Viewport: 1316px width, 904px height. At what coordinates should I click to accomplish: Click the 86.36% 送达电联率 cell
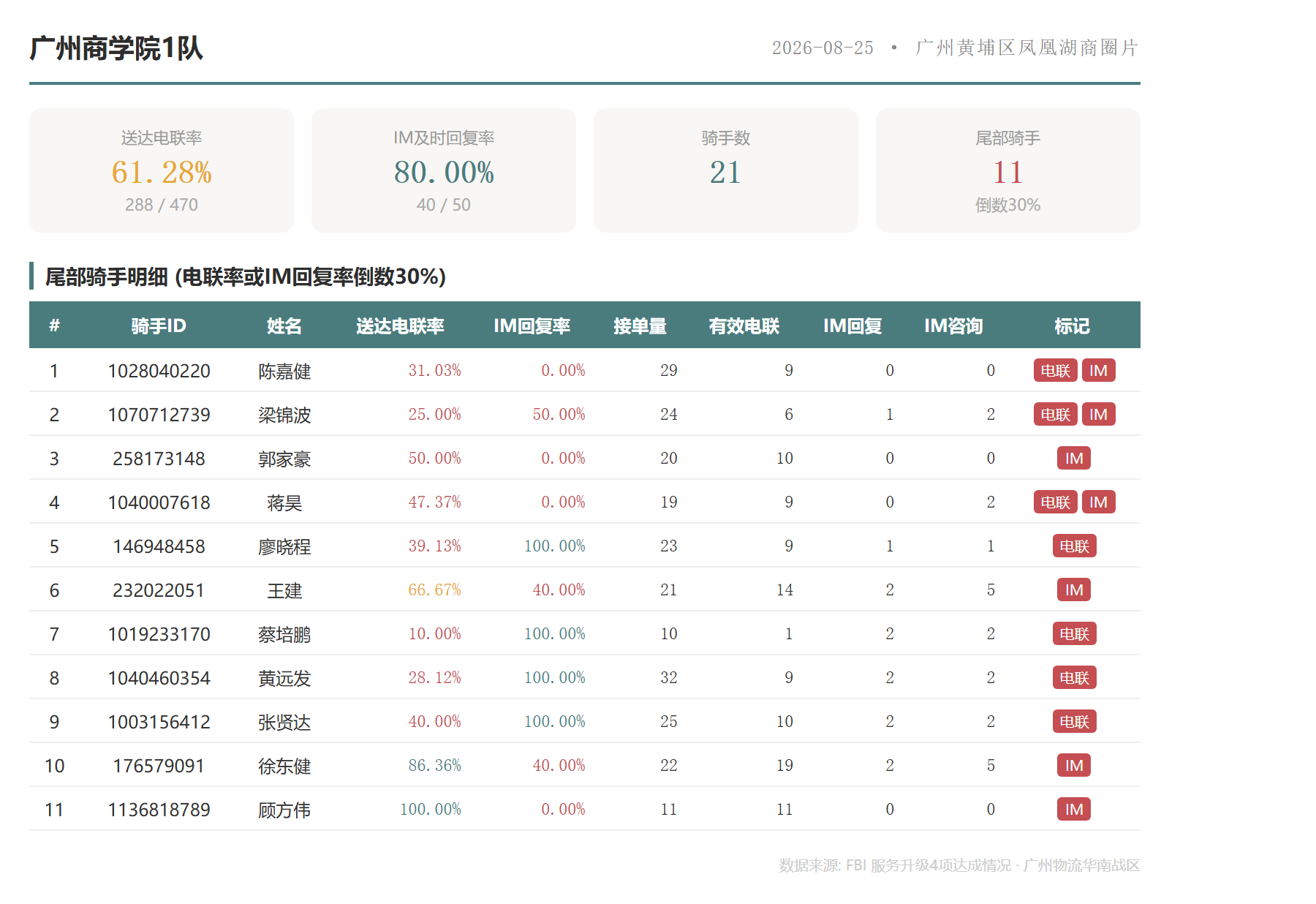coord(434,765)
